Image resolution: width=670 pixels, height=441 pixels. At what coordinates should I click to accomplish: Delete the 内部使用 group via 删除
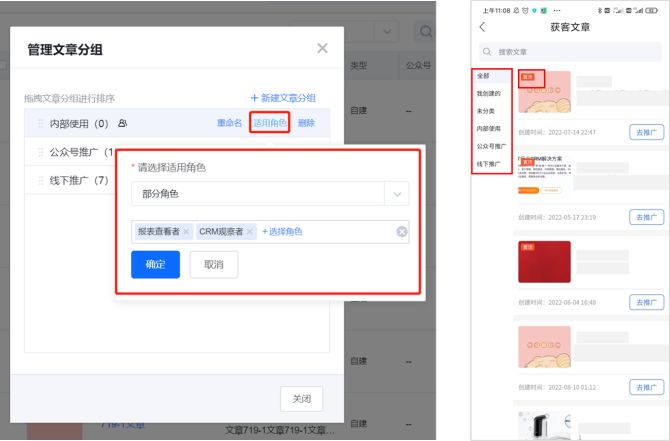point(306,123)
